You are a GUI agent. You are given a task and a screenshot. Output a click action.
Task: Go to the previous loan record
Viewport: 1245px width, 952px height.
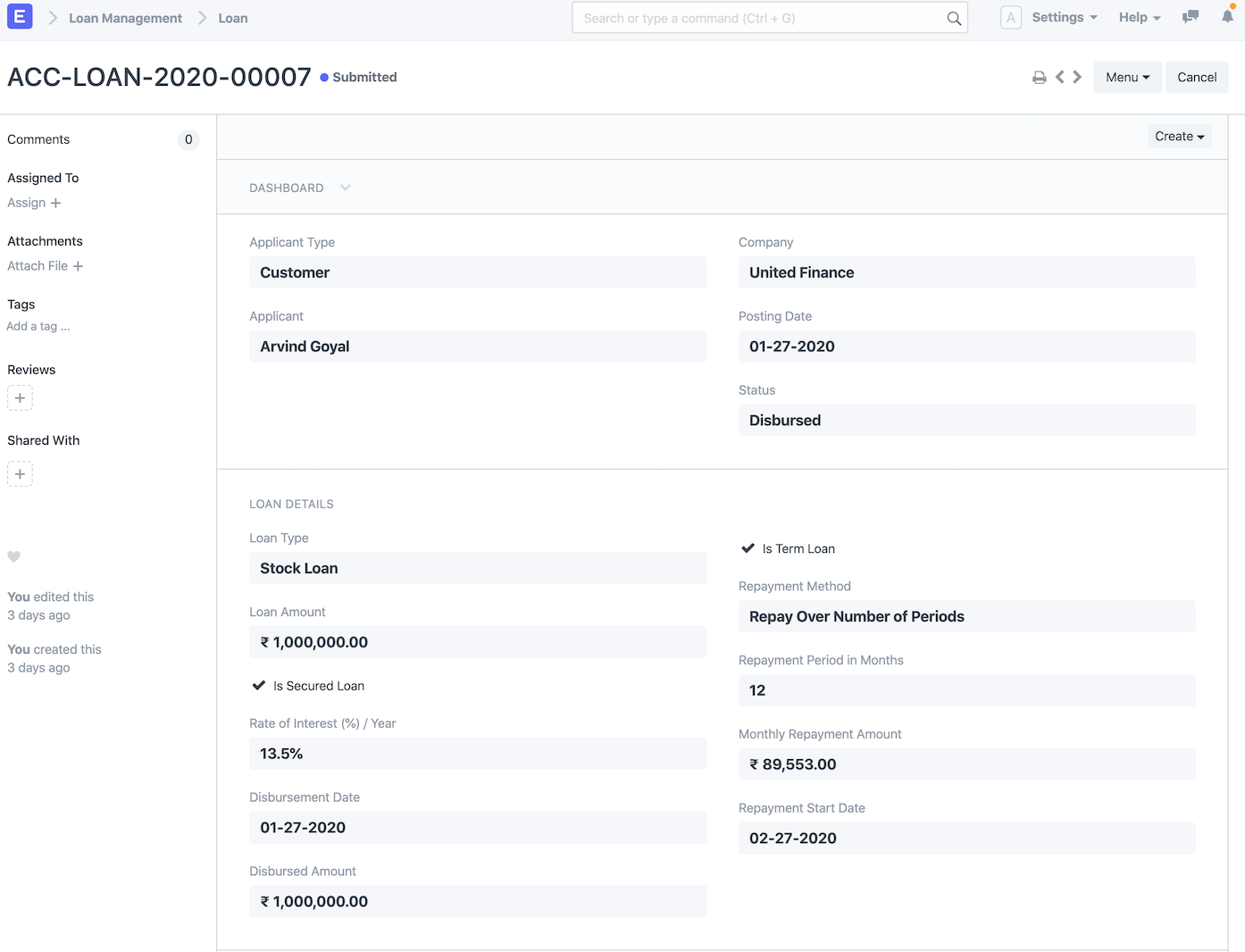(1059, 77)
